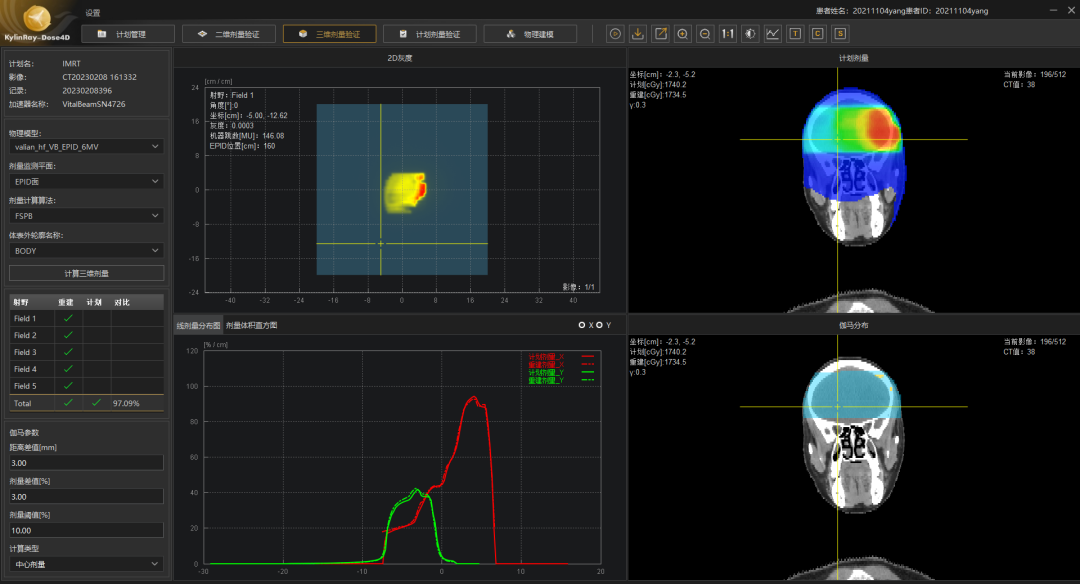Open the 剂量体积直方图 tab
This screenshot has height=584, width=1080.
pyautogui.click(x=252, y=325)
